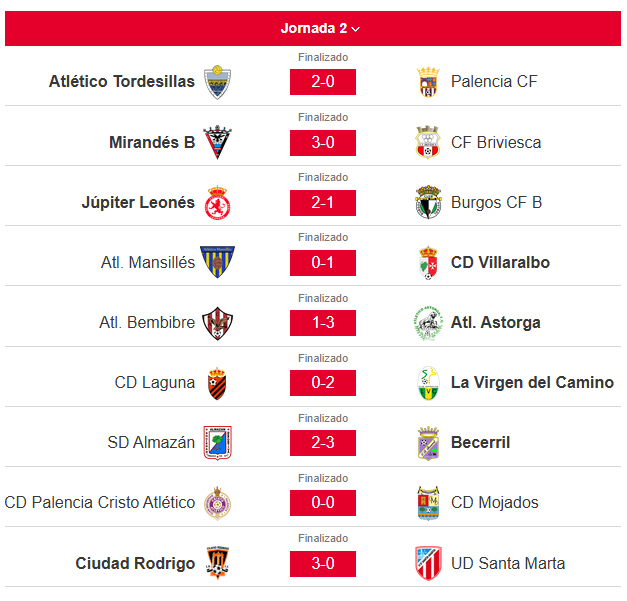The height and width of the screenshot is (601, 627).
Task: Open the CD Mojados team link
Action: (495, 503)
